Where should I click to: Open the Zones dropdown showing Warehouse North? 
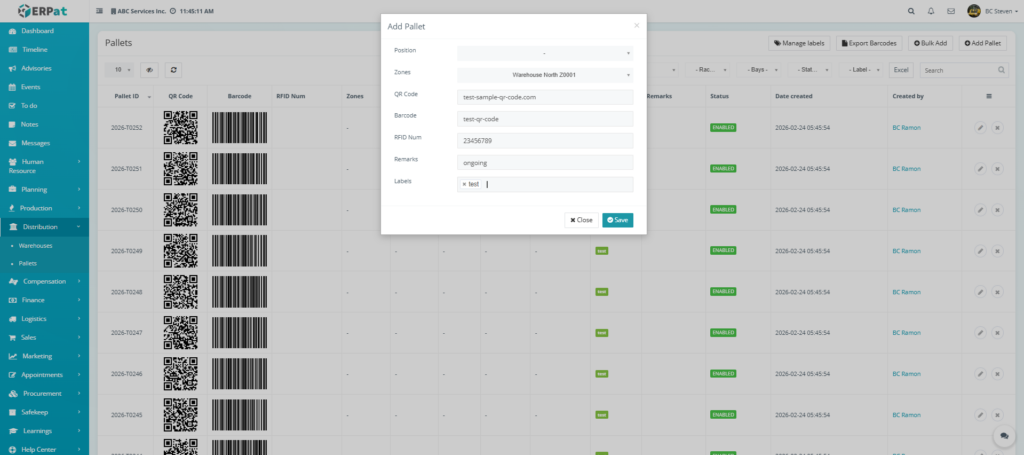tap(545, 74)
